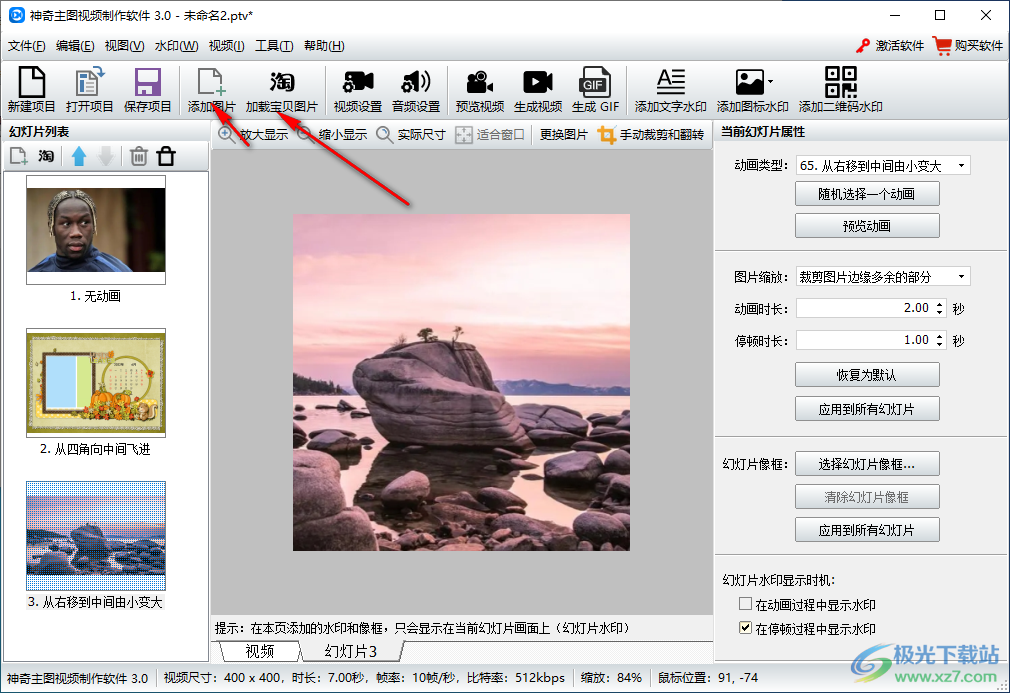Viewport: 1010px width, 693px height.
Task: Click status text 视频尺寸: 400 x 400
Action: click(222, 678)
